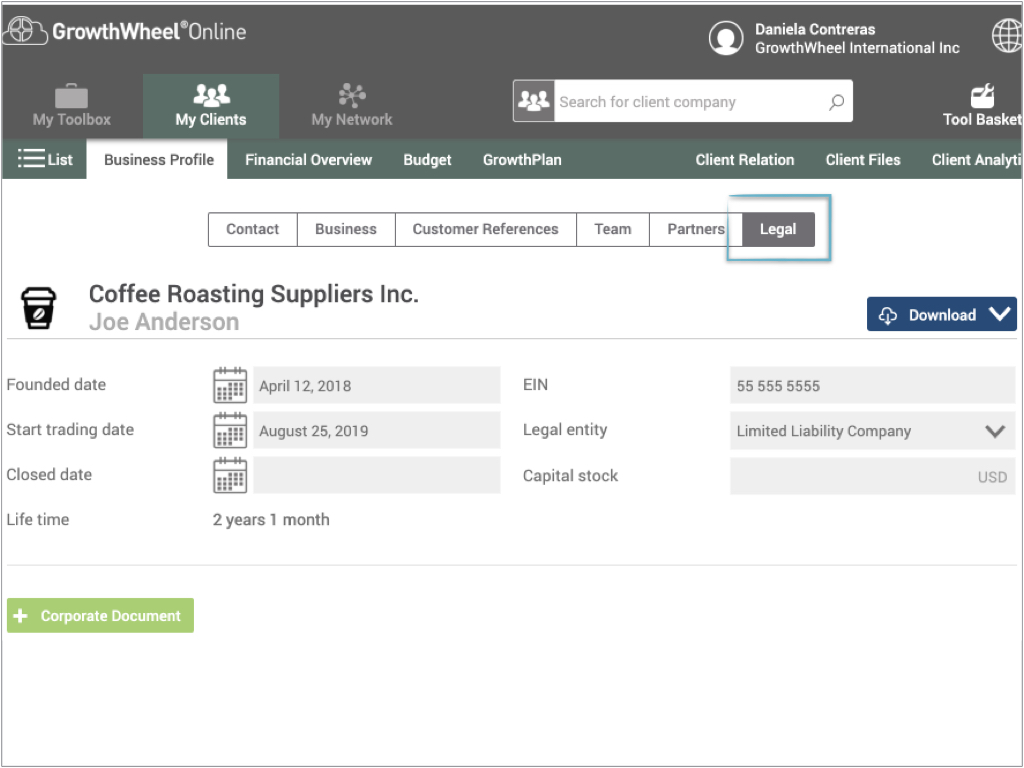Click the GrowthWheel Online logo
The image size is (1024, 768).
pos(125,31)
